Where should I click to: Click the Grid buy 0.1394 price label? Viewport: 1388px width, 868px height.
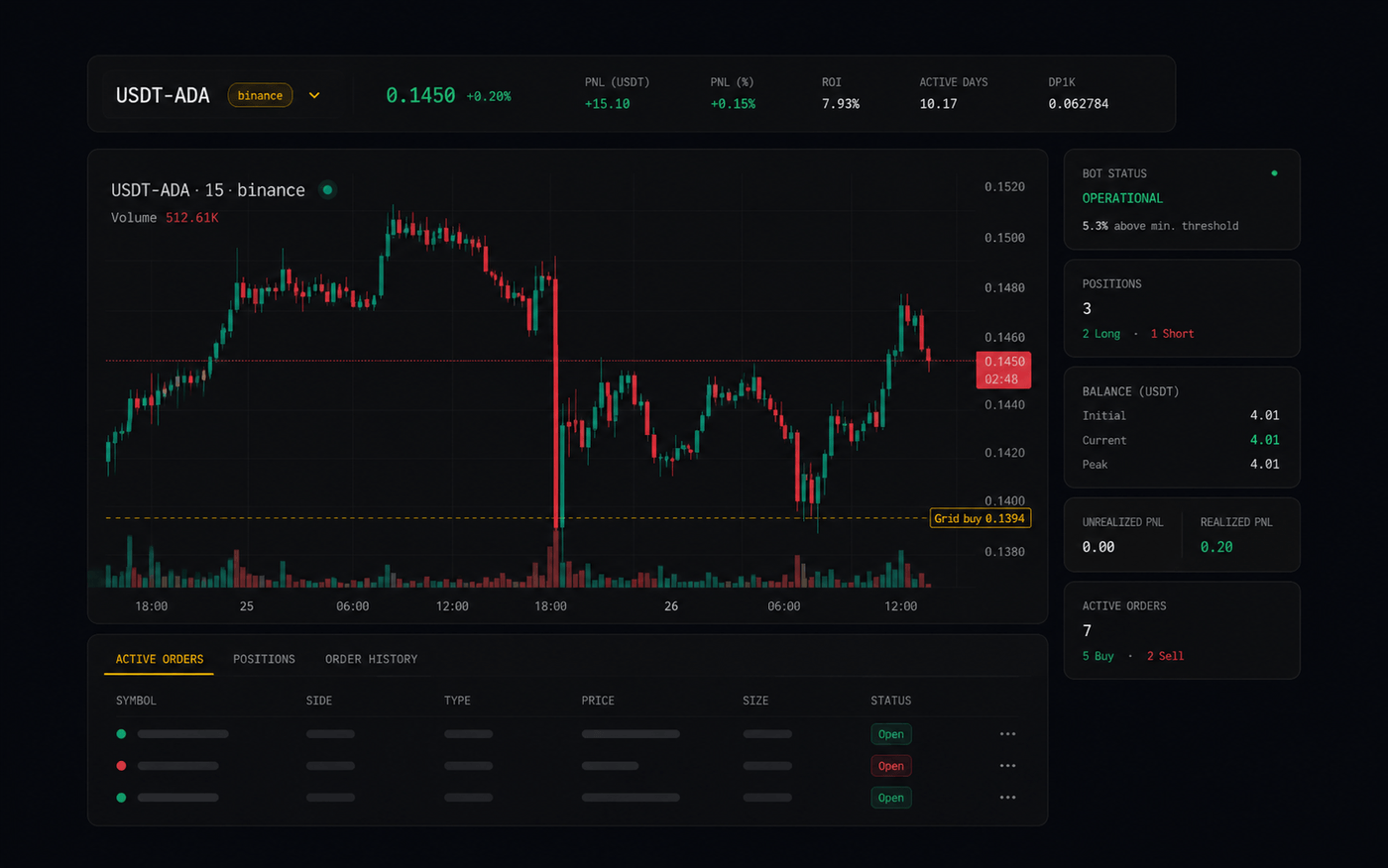pyautogui.click(x=980, y=518)
